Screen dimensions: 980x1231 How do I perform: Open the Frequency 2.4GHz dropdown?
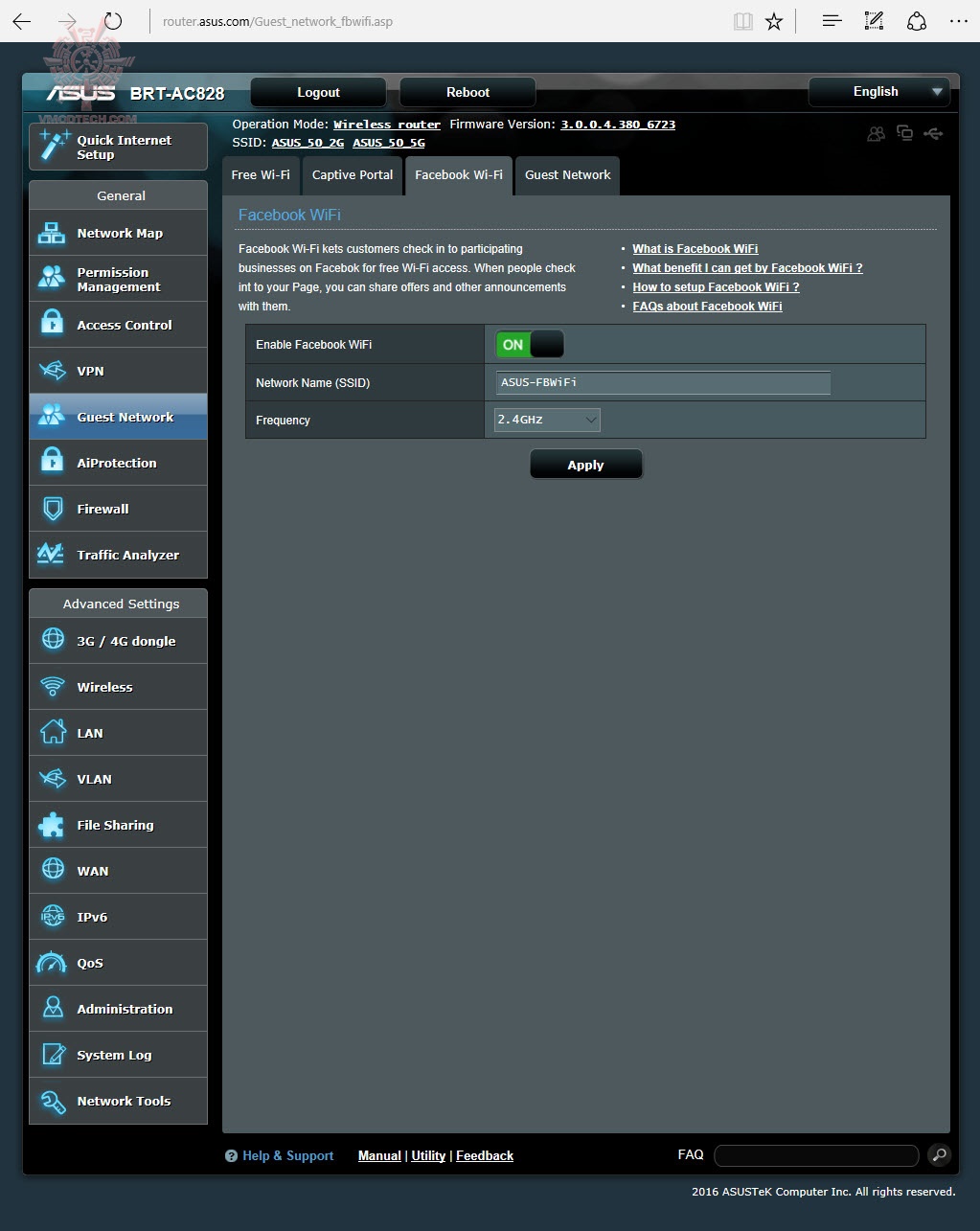[x=547, y=420]
